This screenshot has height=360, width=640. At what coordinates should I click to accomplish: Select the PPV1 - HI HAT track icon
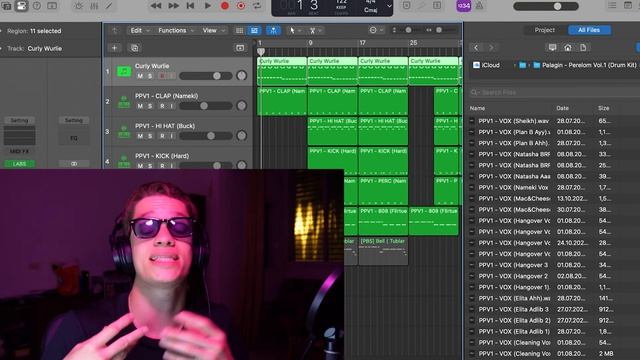pyautogui.click(x=124, y=132)
